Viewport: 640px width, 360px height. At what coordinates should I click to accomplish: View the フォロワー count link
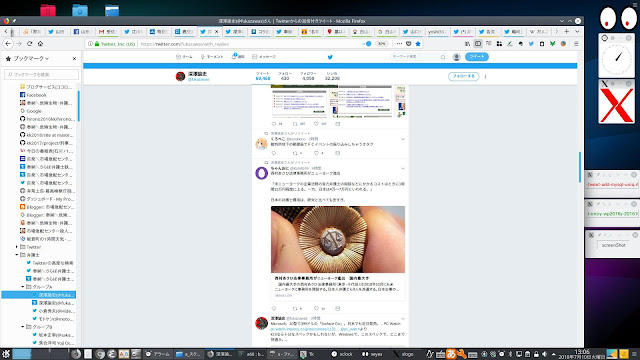[x=308, y=76]
